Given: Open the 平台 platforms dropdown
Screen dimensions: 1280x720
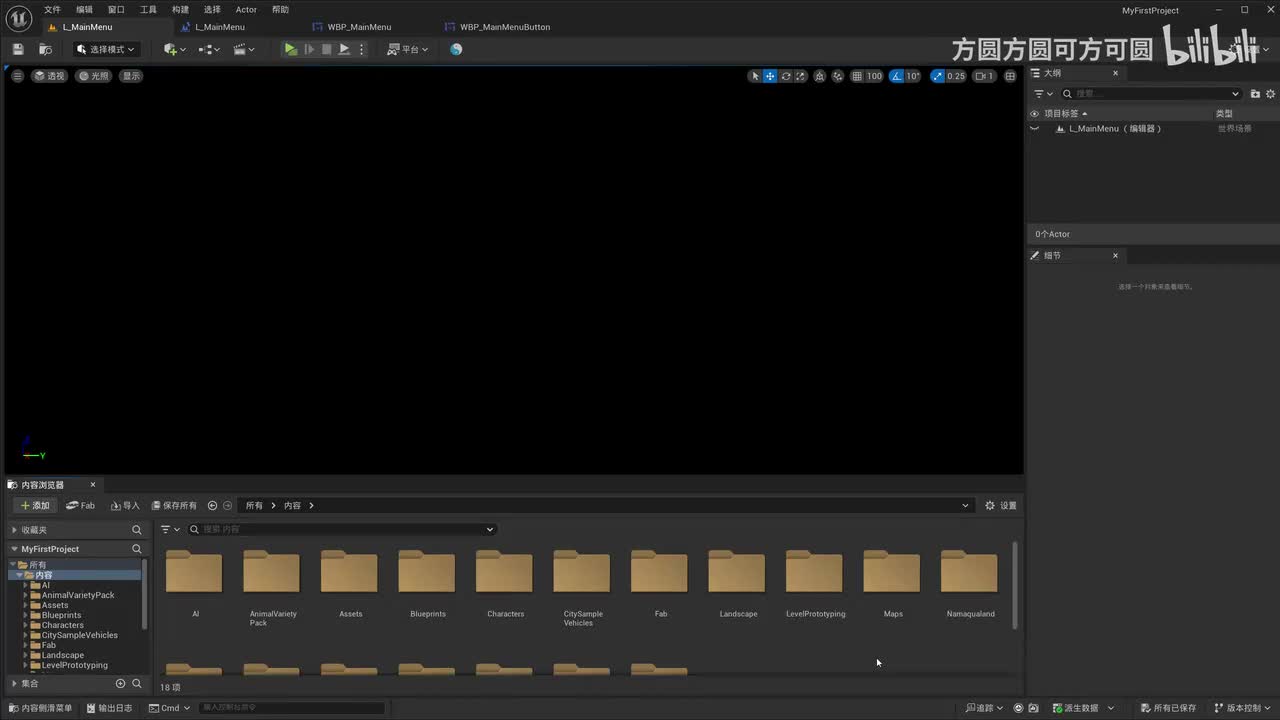Looking at the screenshot, I should [x=408, y=49].
